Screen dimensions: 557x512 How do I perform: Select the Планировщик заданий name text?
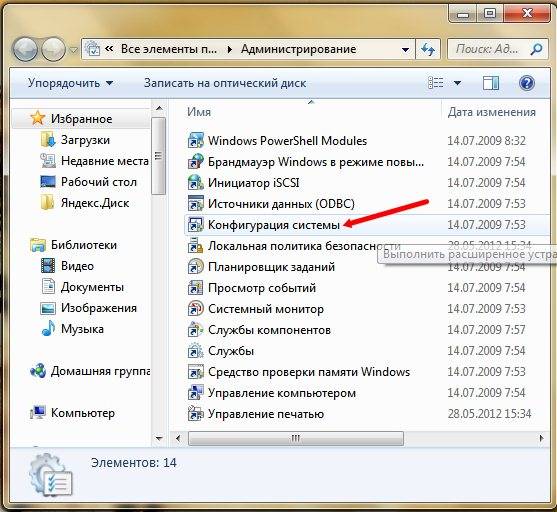271,266
